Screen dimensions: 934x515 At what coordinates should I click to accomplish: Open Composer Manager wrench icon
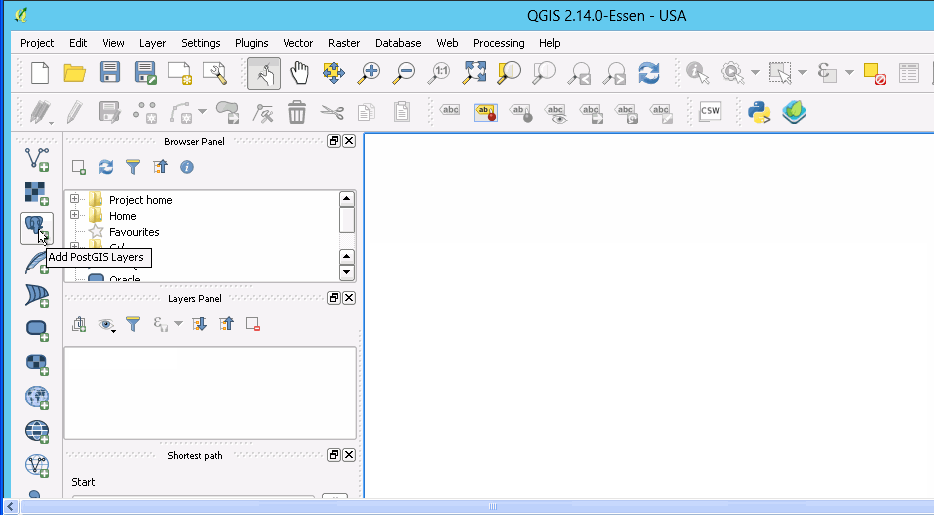click(x=215, y=73)
